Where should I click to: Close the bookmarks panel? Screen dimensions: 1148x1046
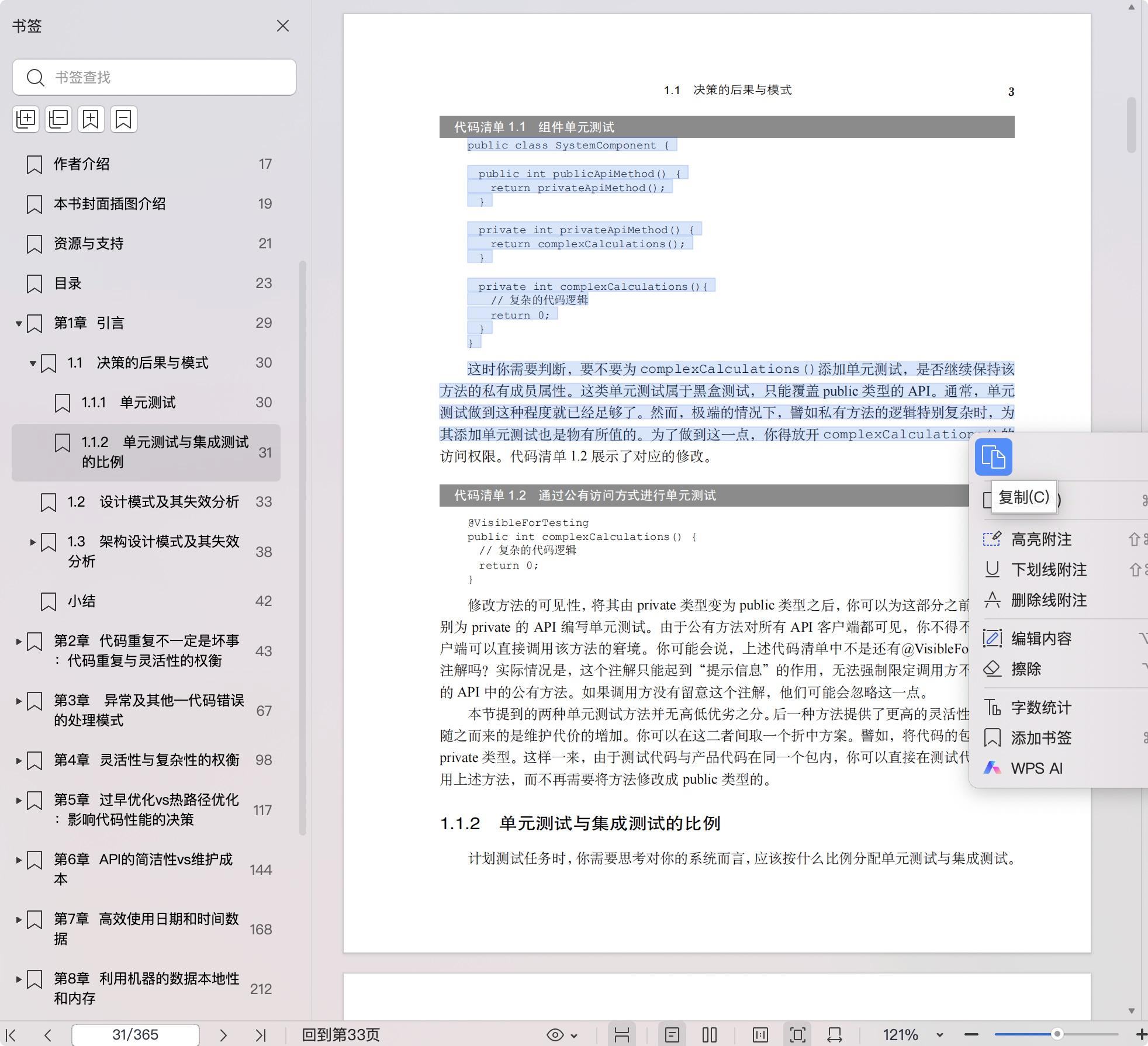pyautogui.click(x=283, y=26)
